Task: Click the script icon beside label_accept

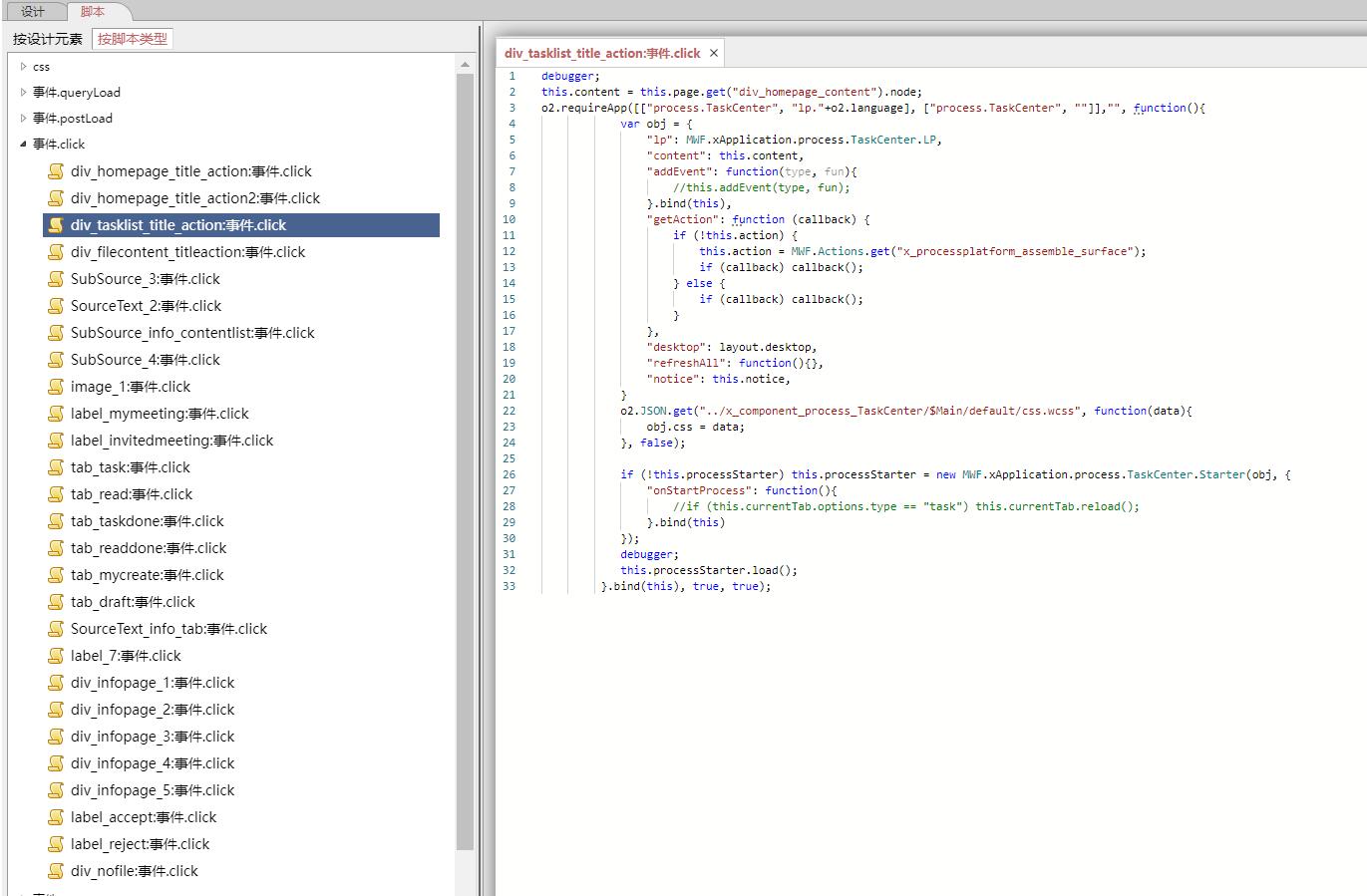Action: pos(56,817)
